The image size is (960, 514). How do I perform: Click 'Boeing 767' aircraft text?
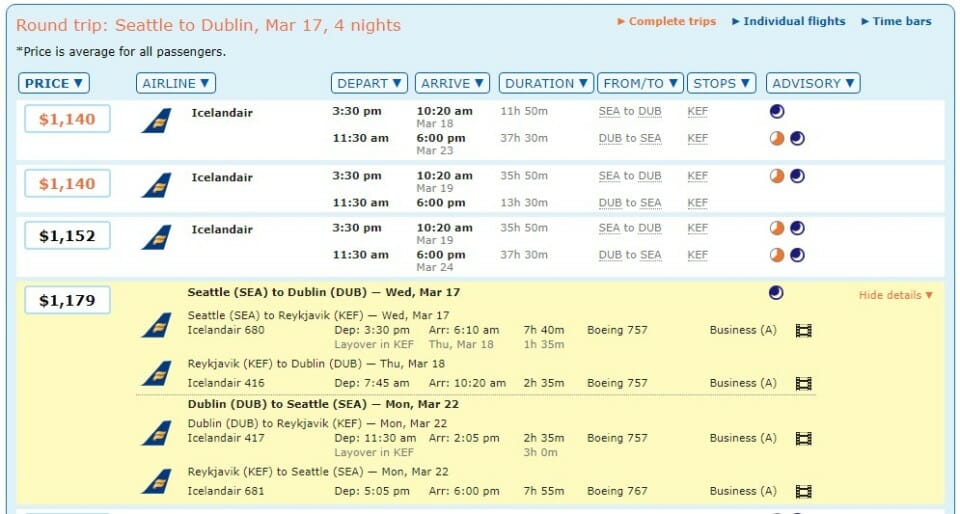point(617,491)
